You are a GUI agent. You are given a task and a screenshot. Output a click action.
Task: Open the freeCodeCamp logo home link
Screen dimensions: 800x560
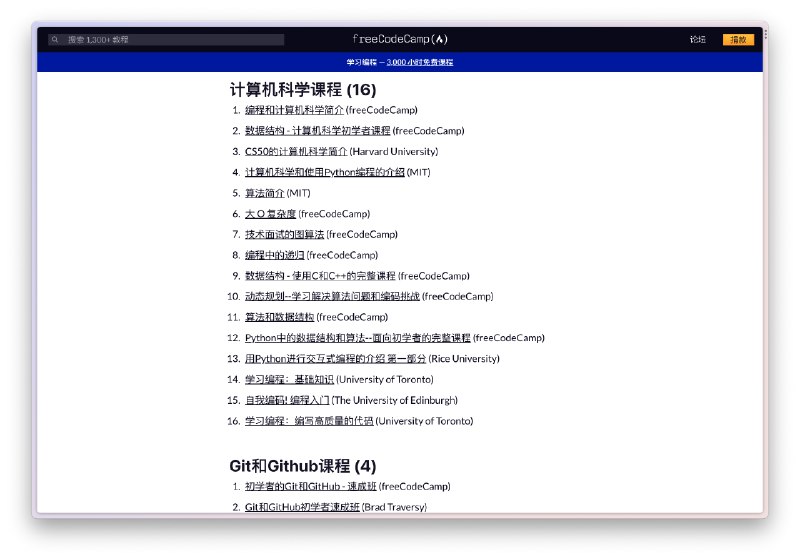click(x=400, y=39)
